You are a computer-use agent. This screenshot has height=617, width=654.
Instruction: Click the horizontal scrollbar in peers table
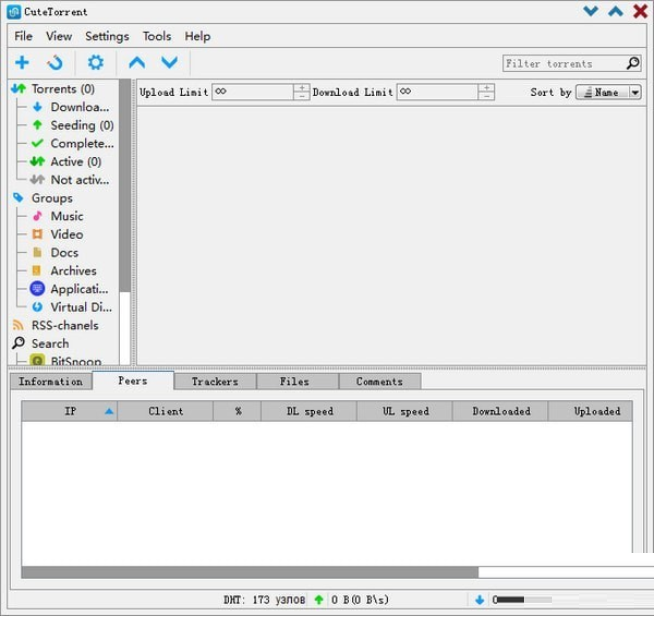pyautogui.click(x=250, y=573)
